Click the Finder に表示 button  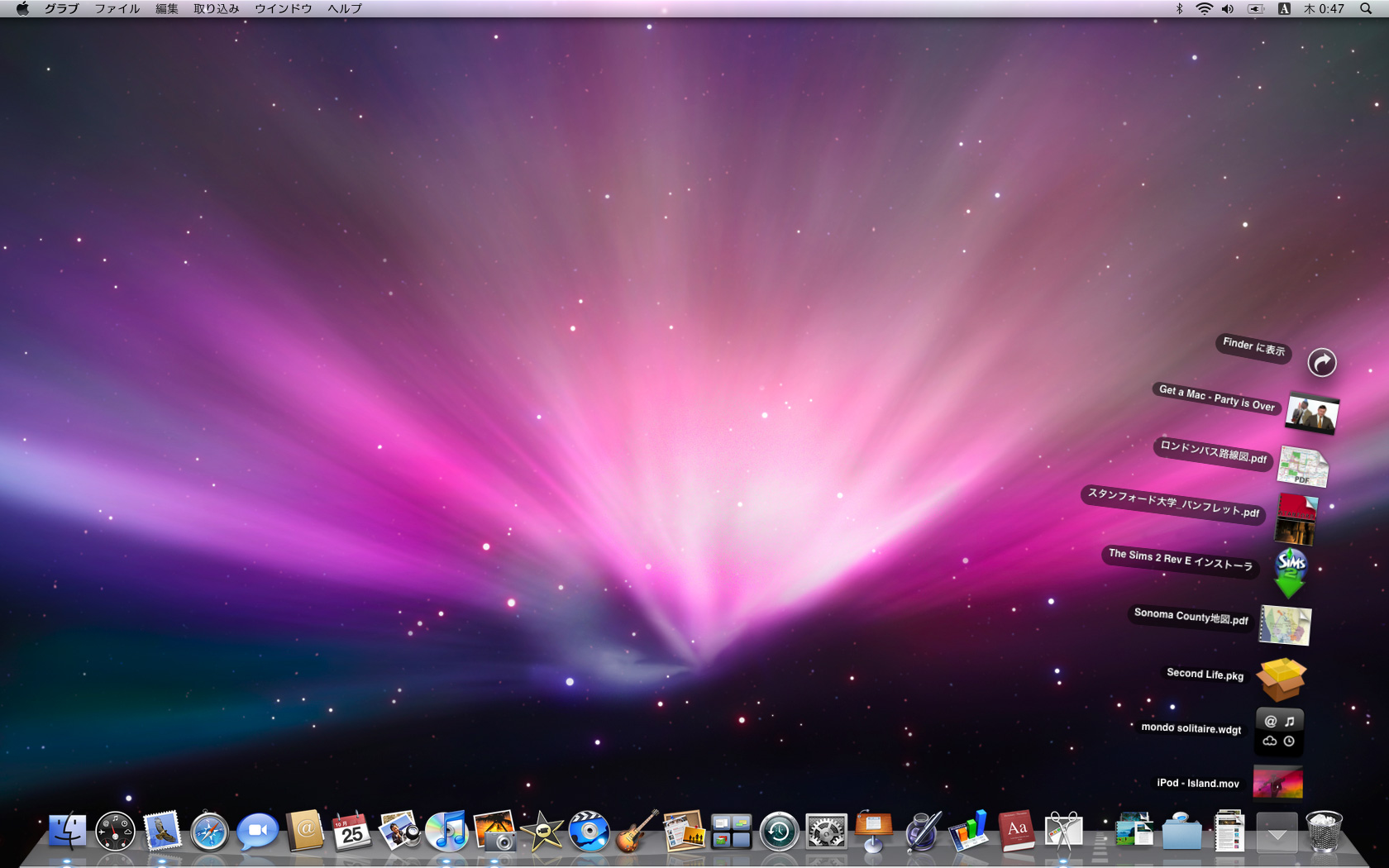1321,362
